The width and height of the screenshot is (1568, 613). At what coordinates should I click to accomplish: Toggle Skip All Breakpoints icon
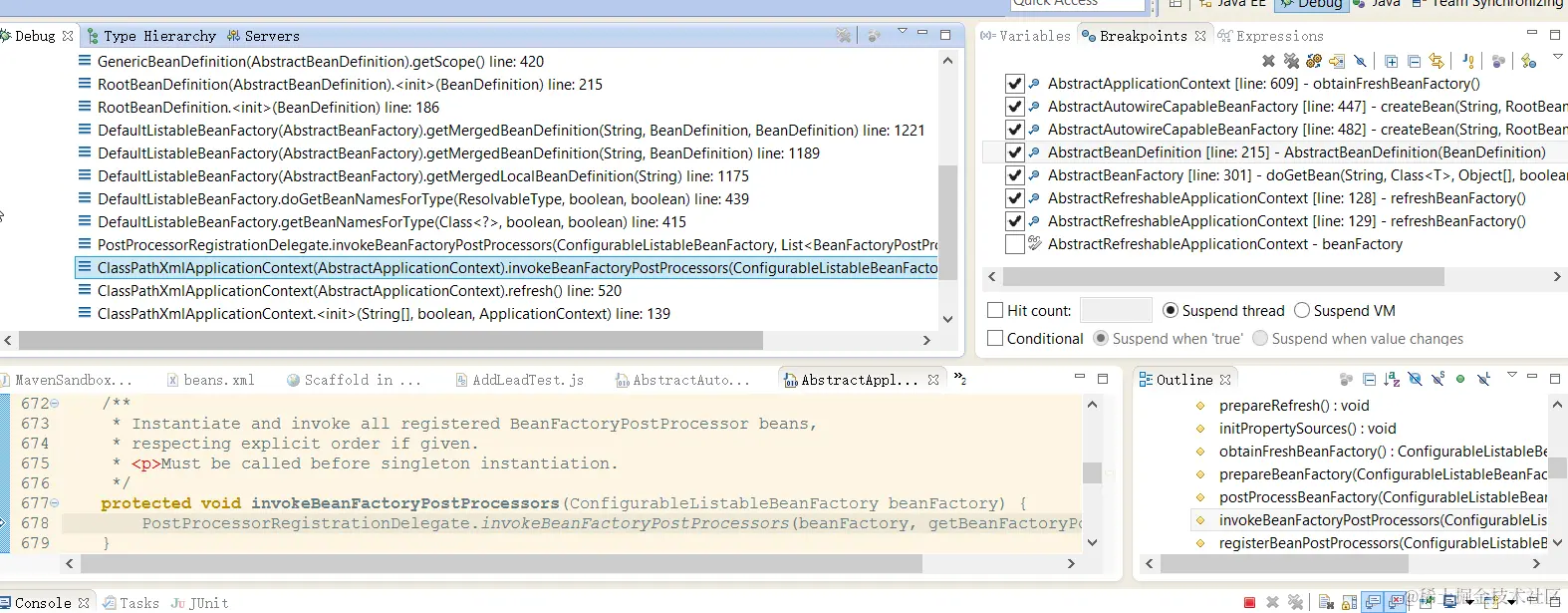point(1360,61)
